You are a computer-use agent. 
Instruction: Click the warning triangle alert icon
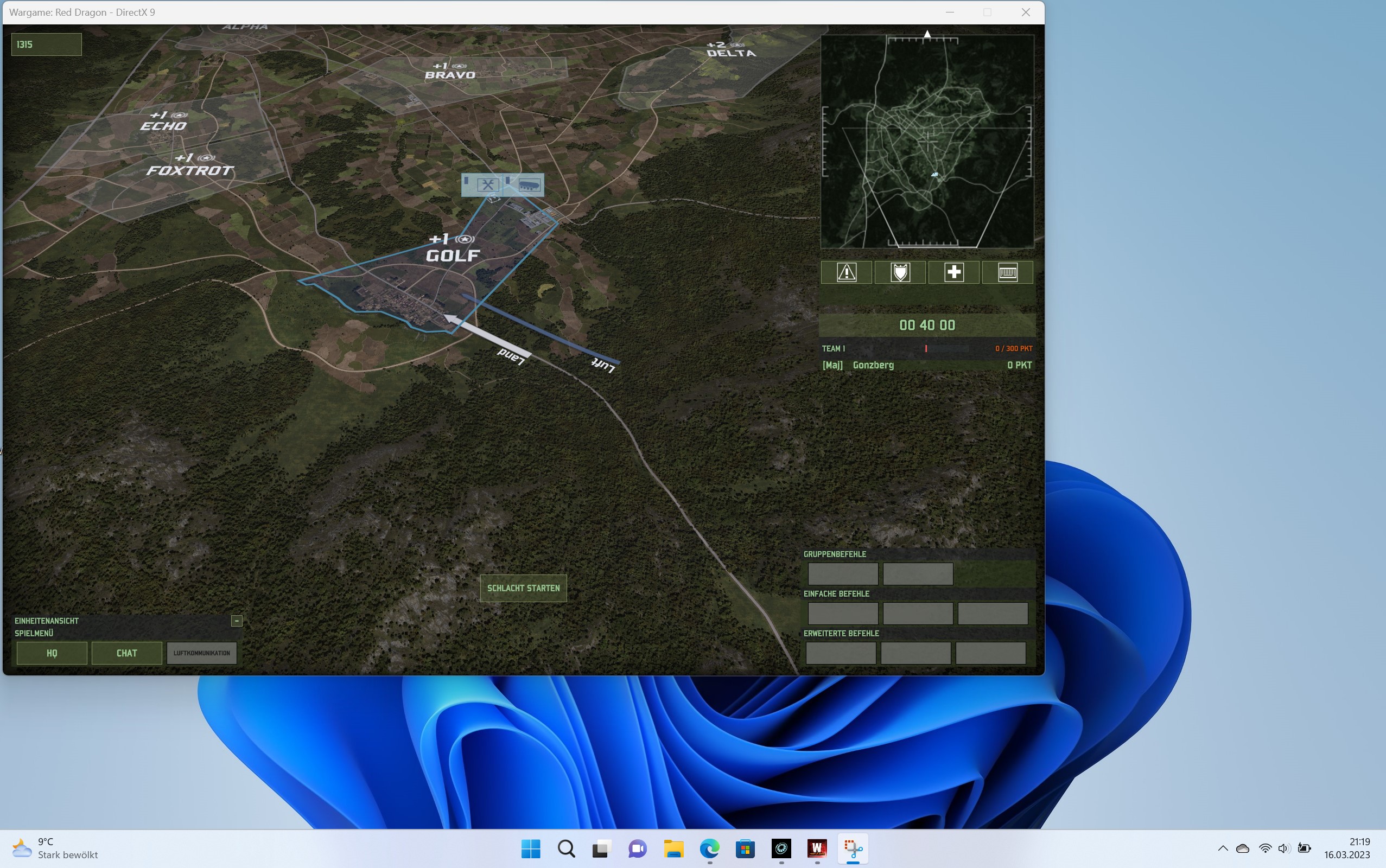[846, 272]
